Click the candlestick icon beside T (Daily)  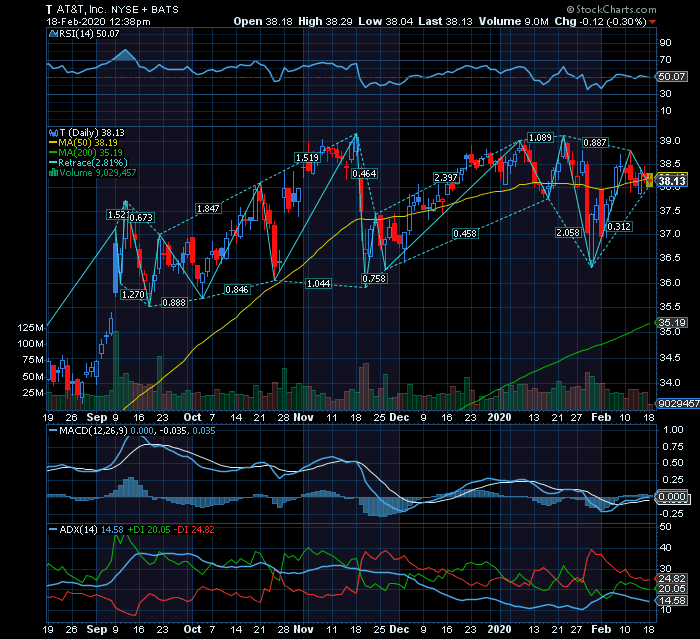coord(53,133)
